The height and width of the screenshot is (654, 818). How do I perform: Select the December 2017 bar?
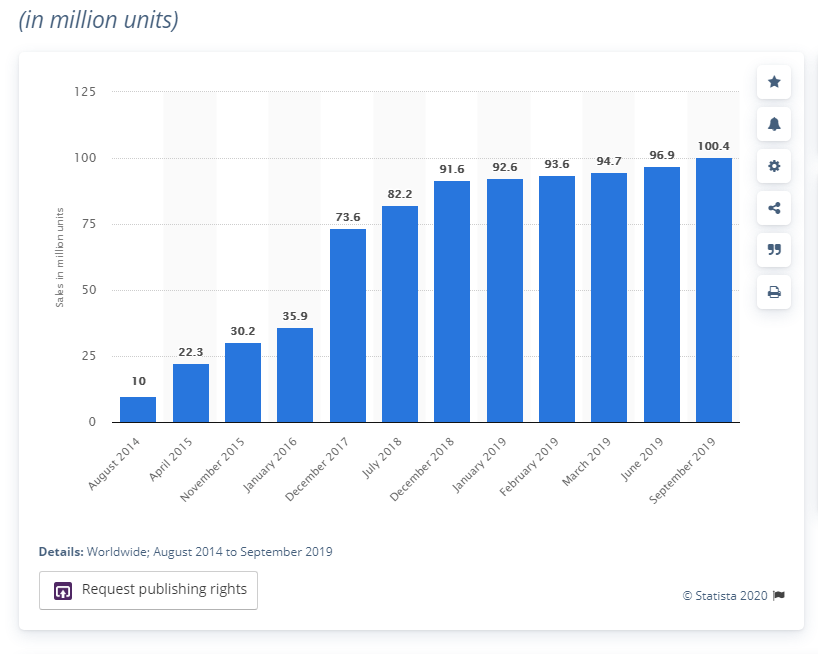click(x=347, y=325)
